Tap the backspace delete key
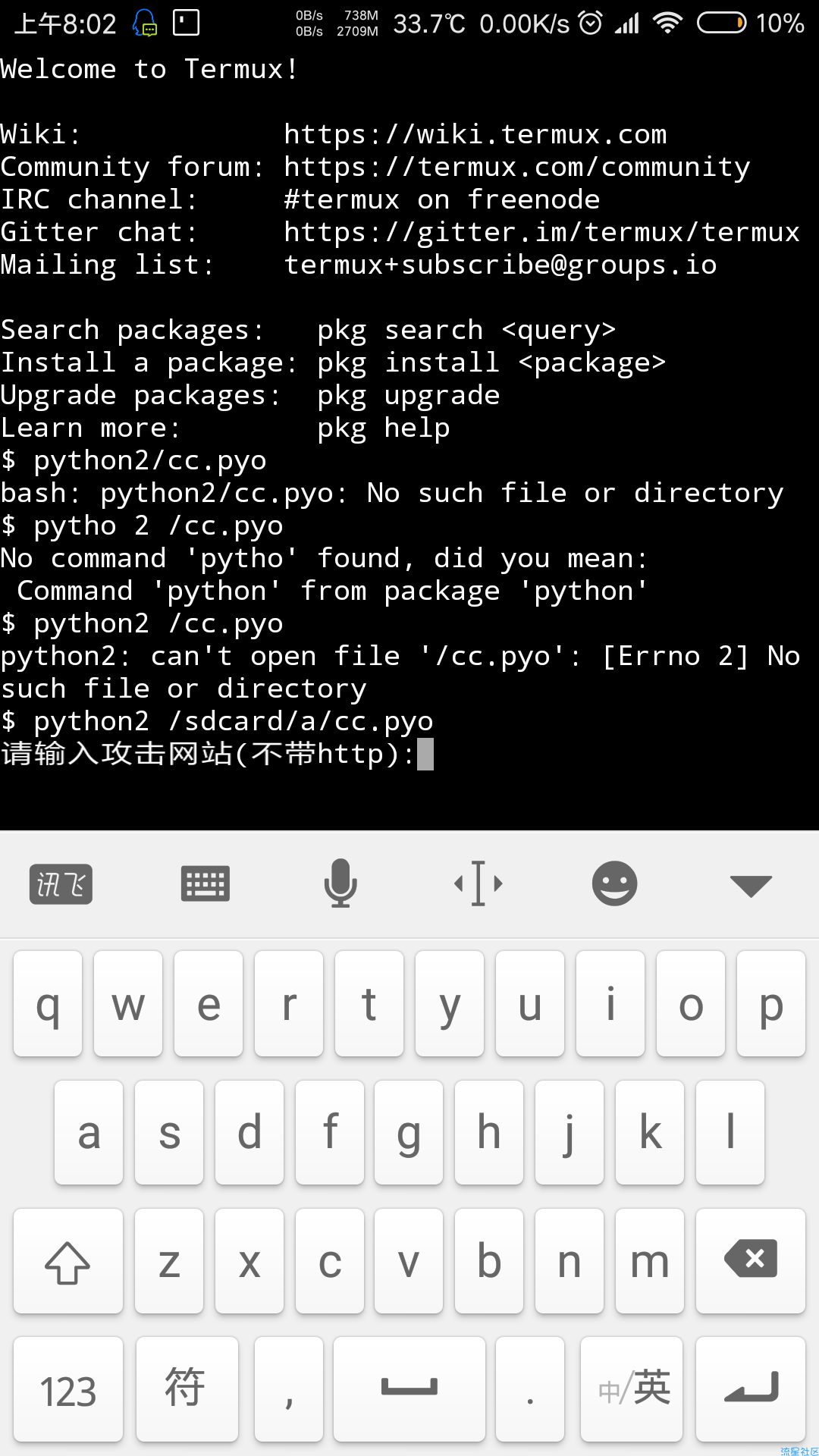This screenshot has height=1456, width=819. click(x=751, y=1261)
